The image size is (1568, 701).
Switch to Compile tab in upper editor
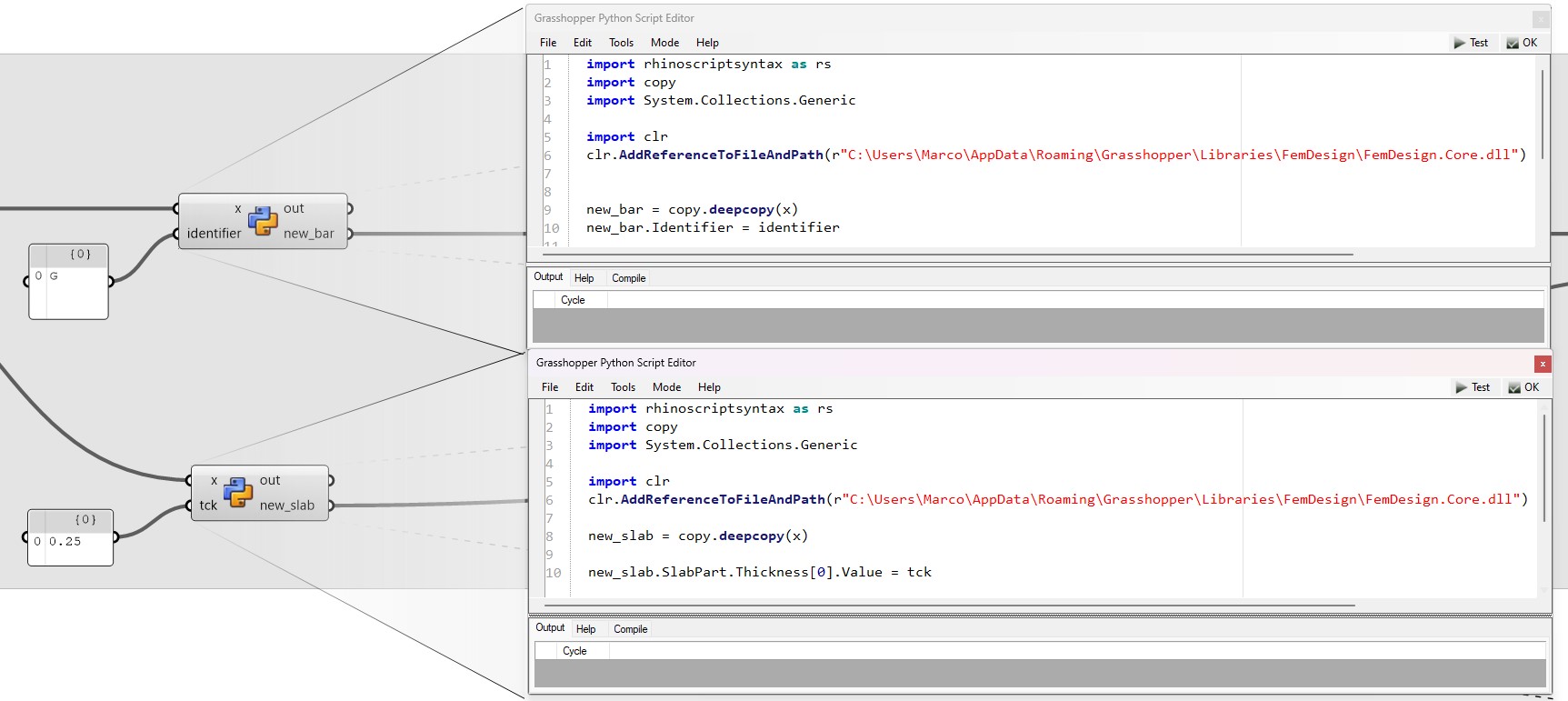(x=628, y=278)
